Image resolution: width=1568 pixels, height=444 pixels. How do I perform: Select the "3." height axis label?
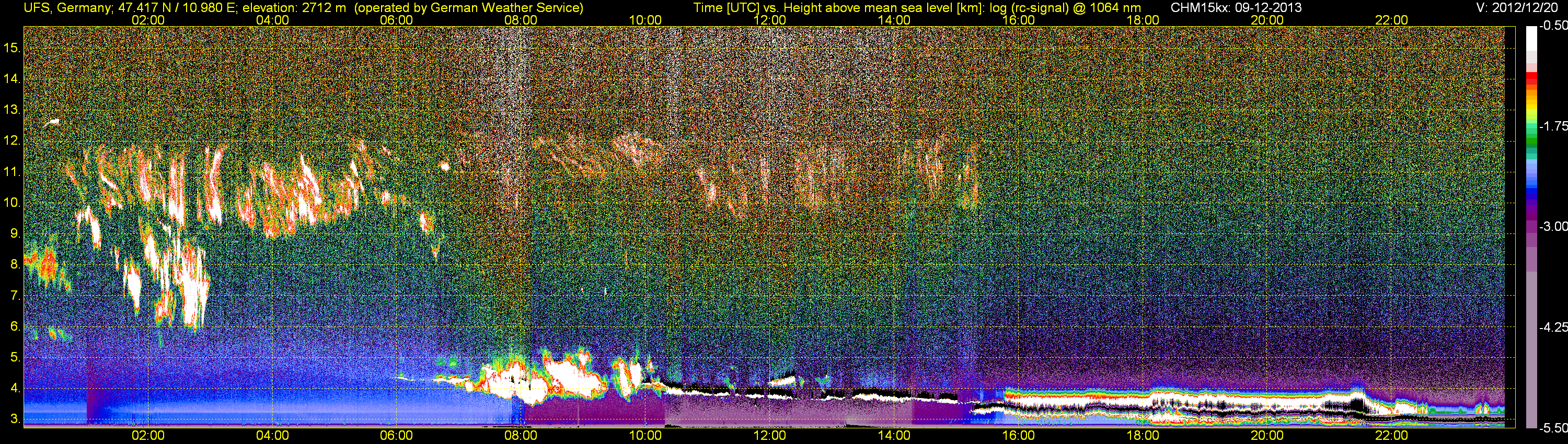point(15,419)
